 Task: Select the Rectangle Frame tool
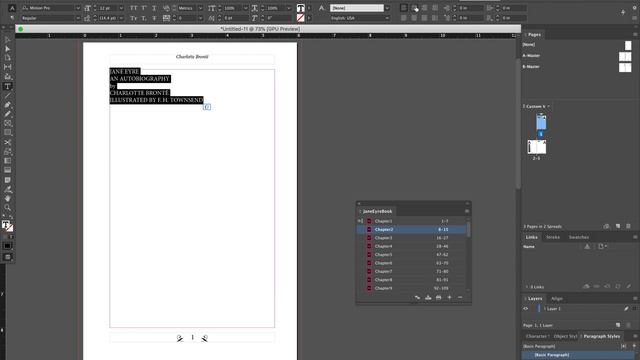tap(7, 123)
